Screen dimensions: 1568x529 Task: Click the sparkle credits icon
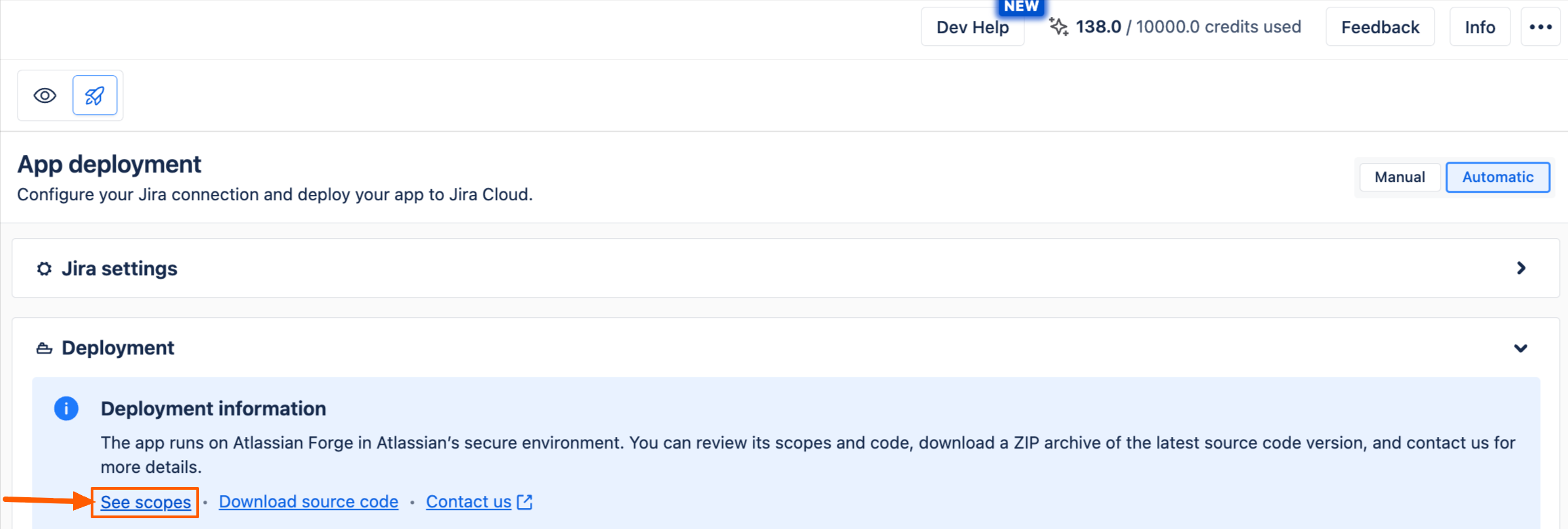[x=1059, y=27]
